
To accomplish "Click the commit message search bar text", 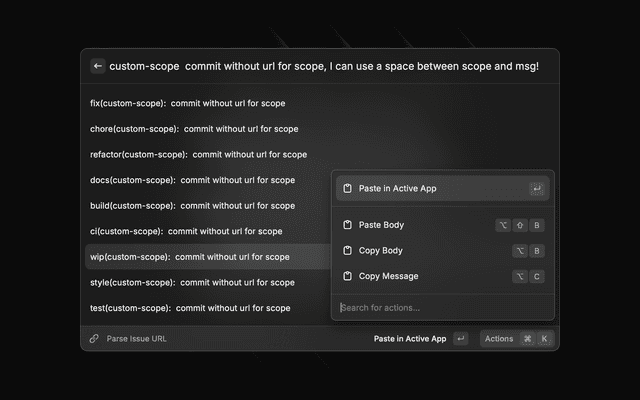I will (324, 66).
